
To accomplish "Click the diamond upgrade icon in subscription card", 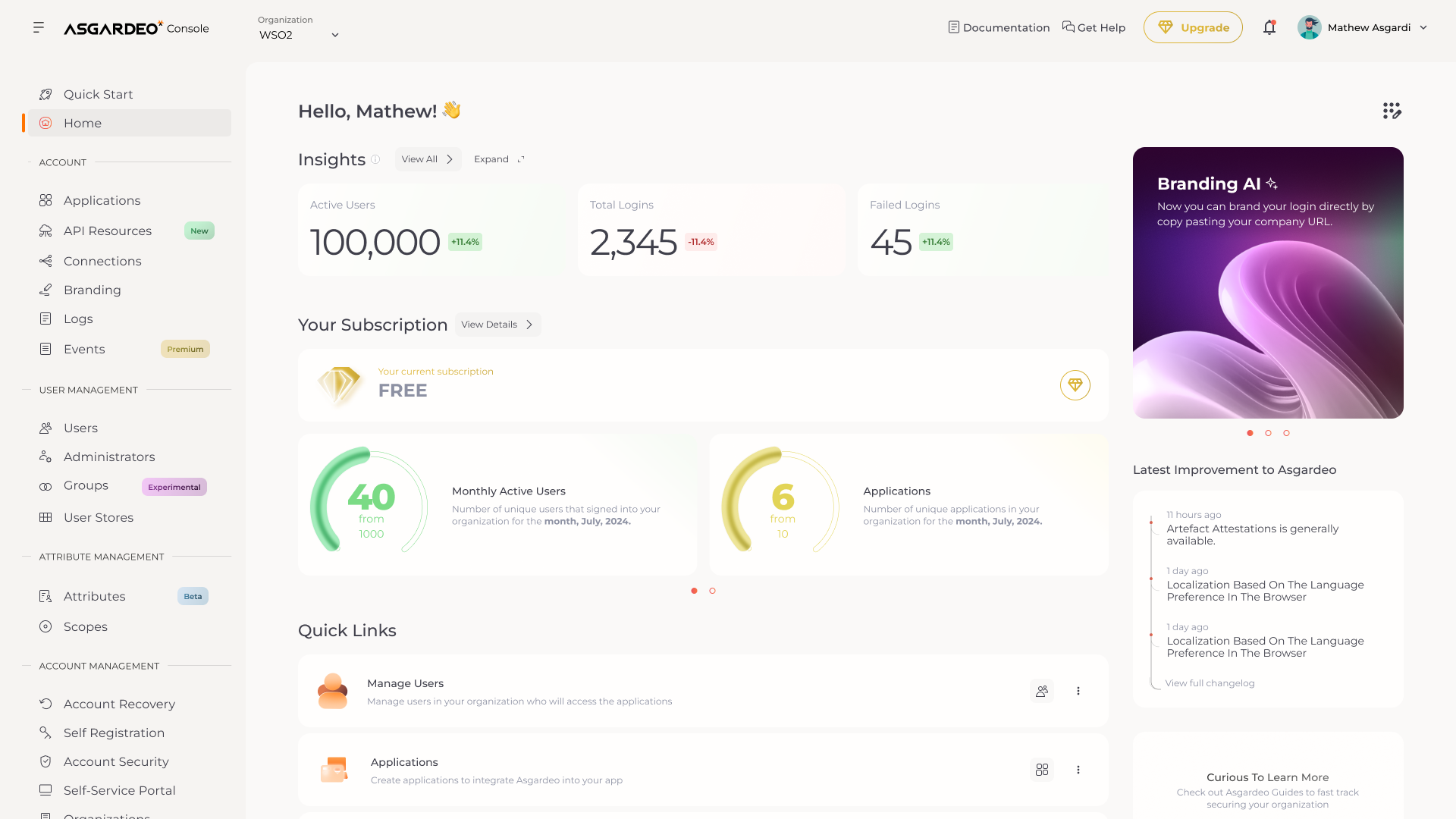I will [1075, 385].
